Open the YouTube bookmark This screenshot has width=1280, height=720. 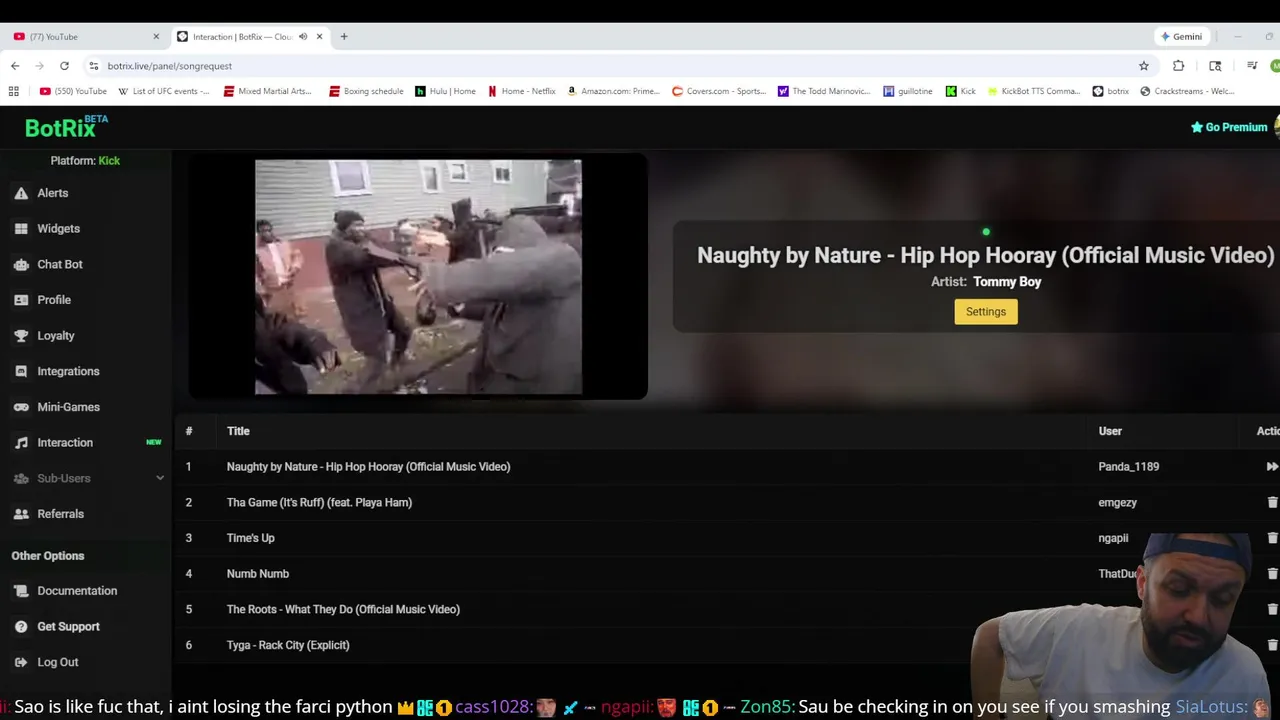73,91
